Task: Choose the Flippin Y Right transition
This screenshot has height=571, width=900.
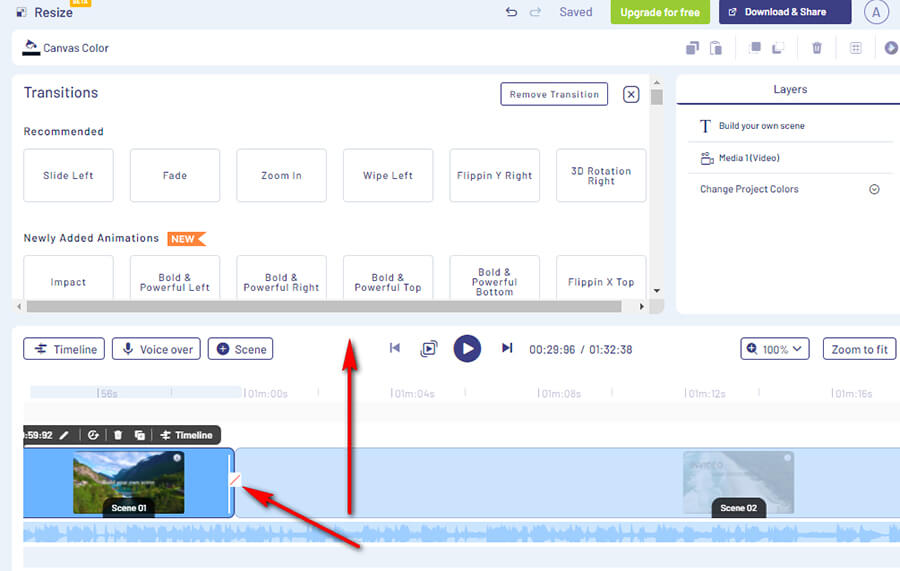Action: click(x=494, y=176)
